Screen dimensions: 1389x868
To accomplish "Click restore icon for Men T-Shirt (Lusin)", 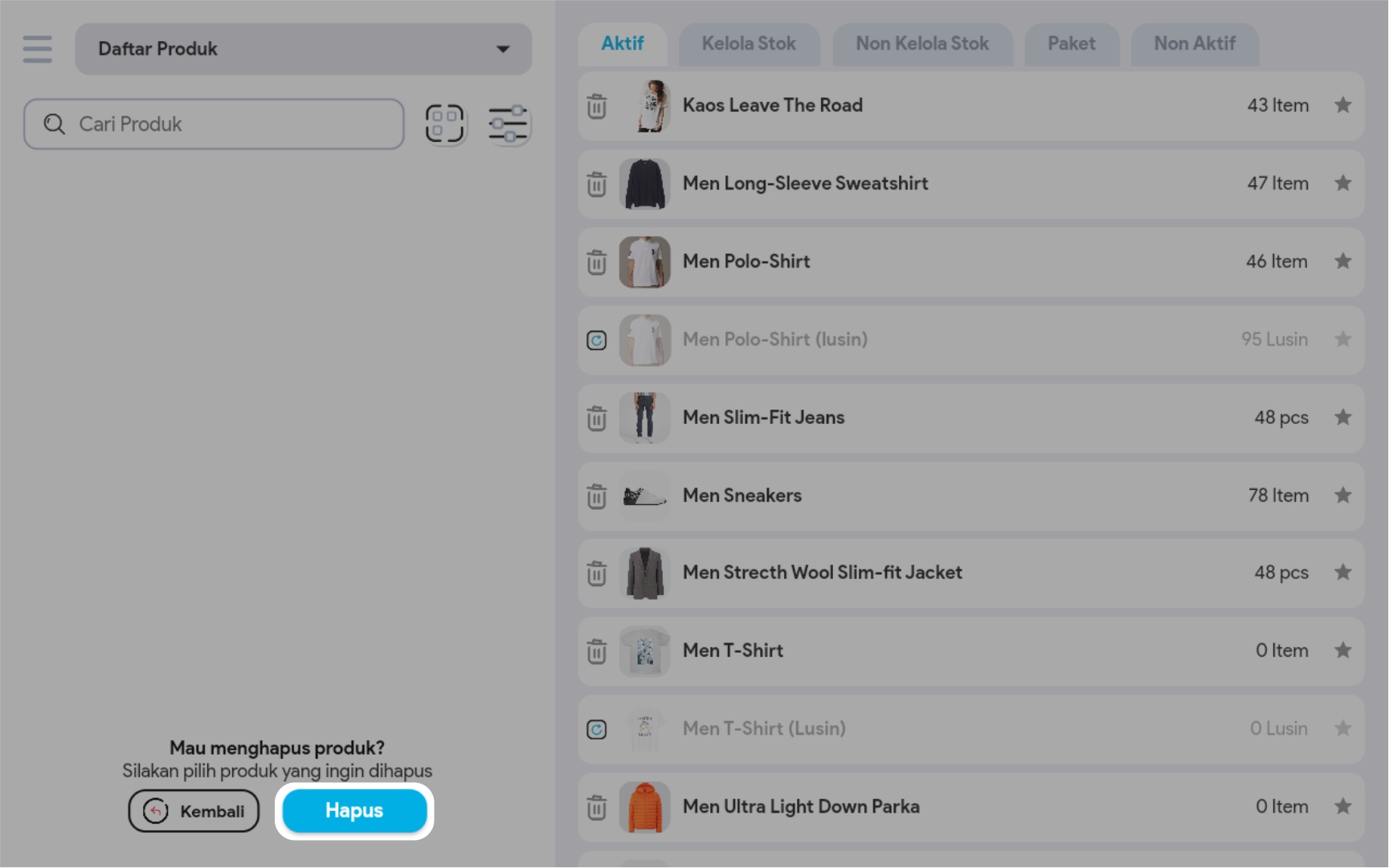I will pos(596,729).
